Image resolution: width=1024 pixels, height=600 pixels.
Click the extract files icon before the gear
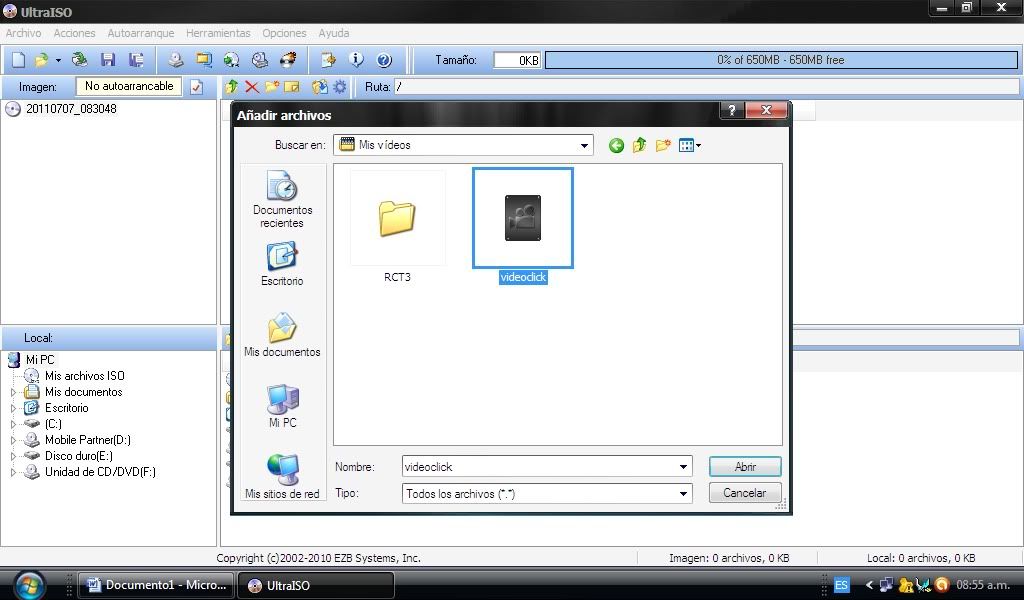click(319, 86)
